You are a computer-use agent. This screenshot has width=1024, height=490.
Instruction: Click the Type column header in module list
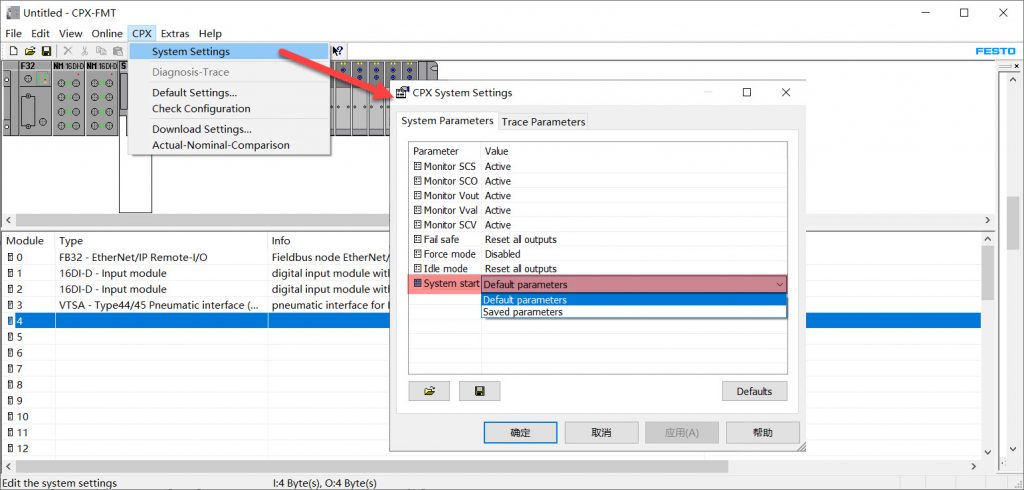coord(162,240)
